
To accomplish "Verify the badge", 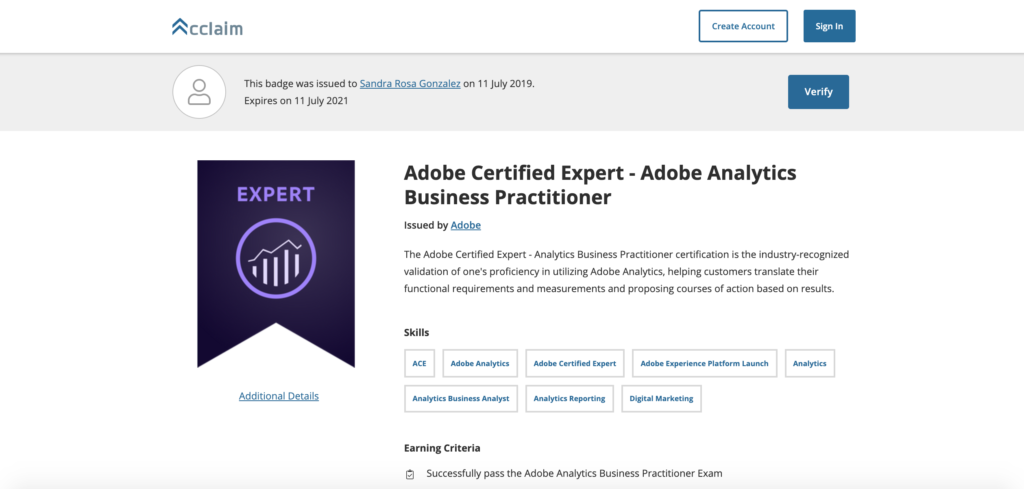I will click(x=818, y=91).
